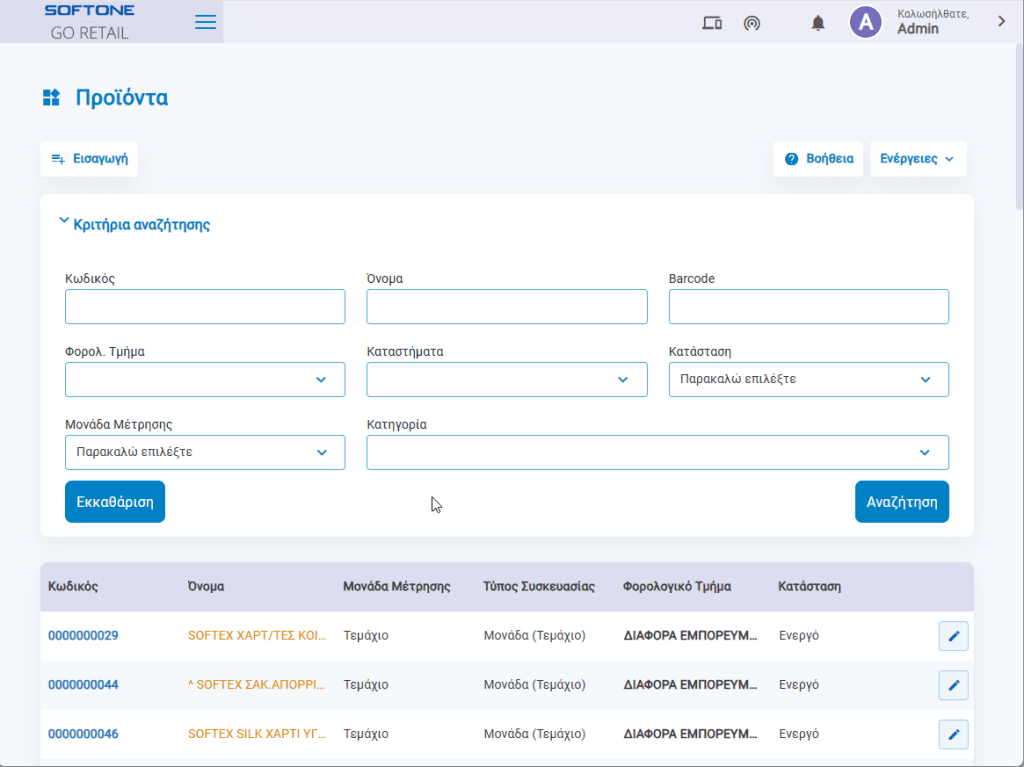Open the hamburger navigation menu
The height and width of the screenshot is (767, 1024).
click(206, 22)
